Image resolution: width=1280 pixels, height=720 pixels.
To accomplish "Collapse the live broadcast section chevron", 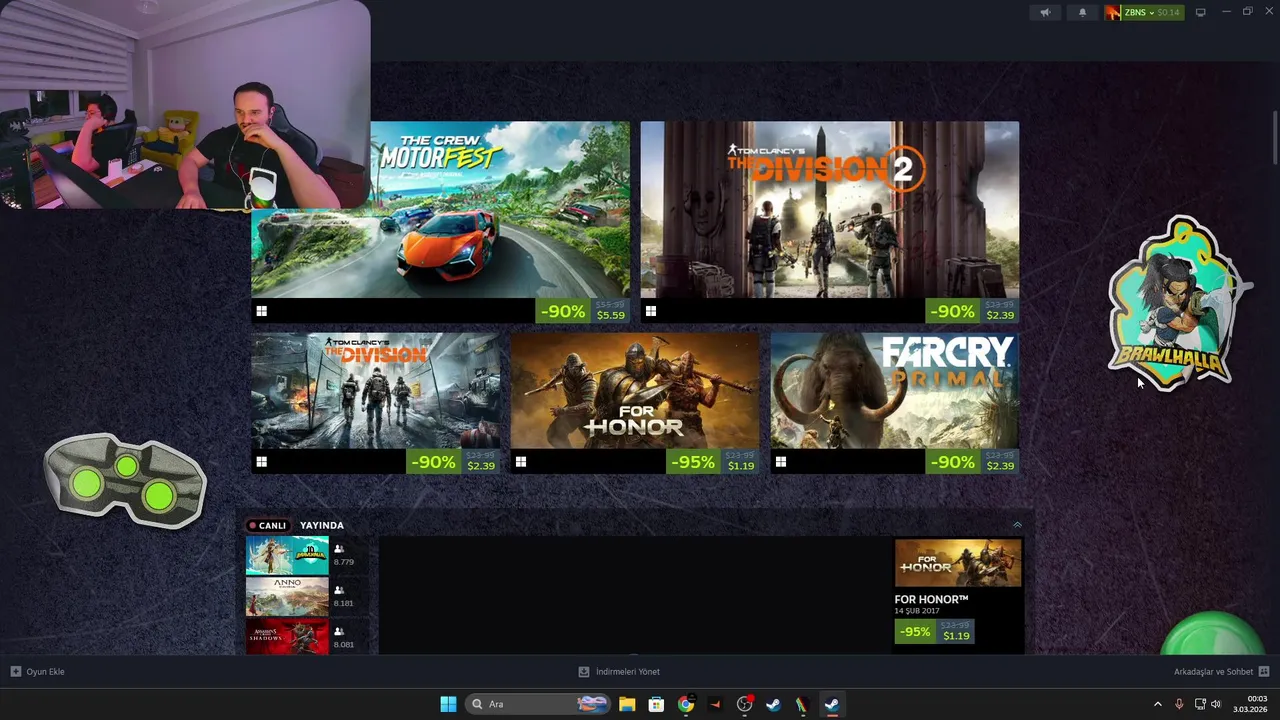I will (1017, 525).
